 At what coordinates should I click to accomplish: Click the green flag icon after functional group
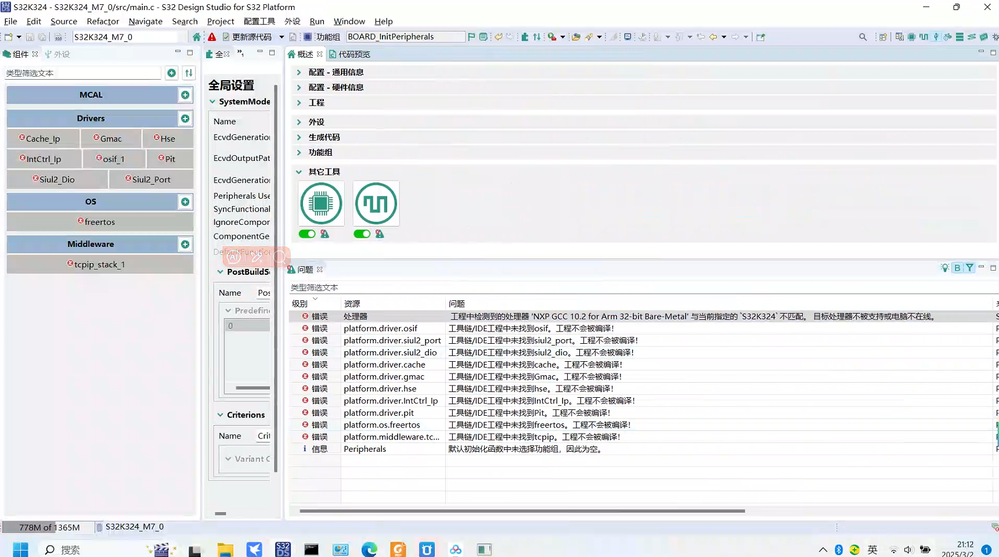pyautogui.click(x=471, y=37)
